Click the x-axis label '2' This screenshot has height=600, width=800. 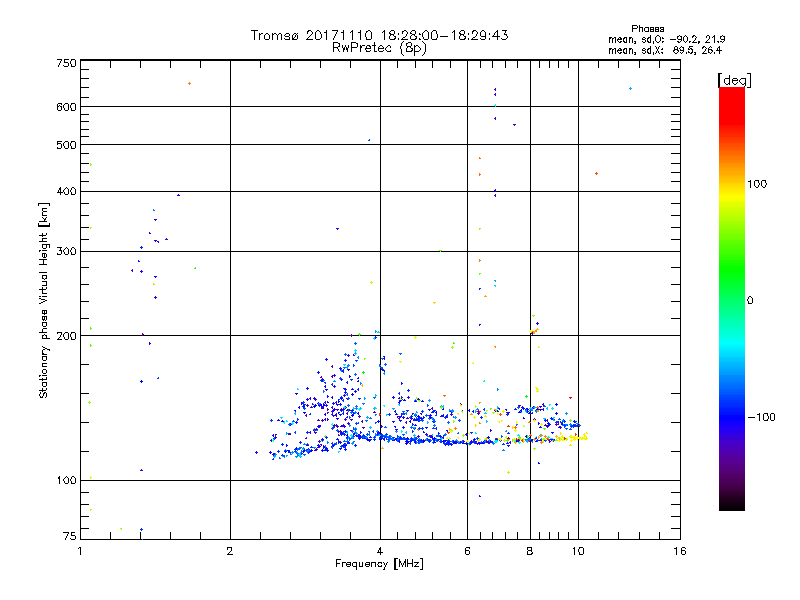[230, 551]
